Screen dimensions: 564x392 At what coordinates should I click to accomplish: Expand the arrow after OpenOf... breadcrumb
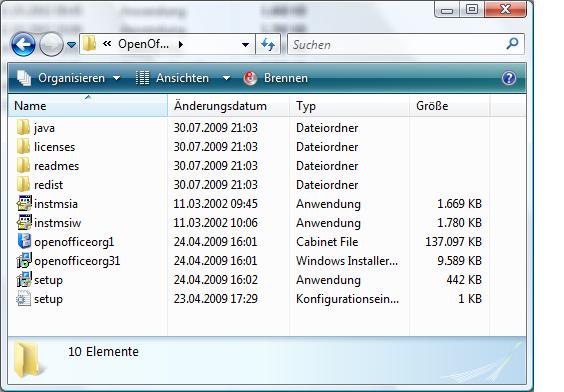181,44
